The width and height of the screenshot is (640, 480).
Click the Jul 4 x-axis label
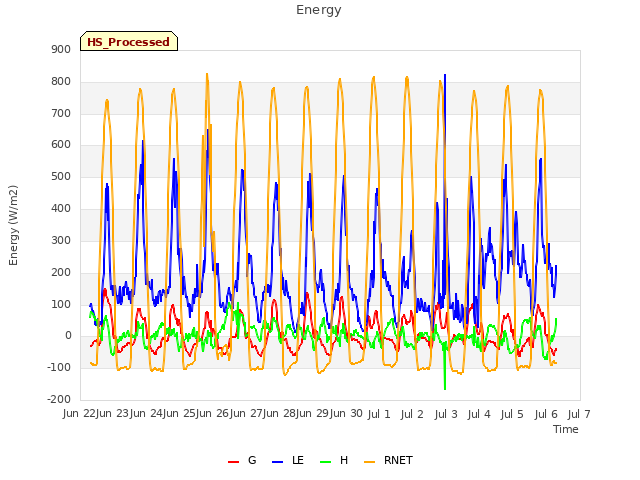click(x=479, y=414)
